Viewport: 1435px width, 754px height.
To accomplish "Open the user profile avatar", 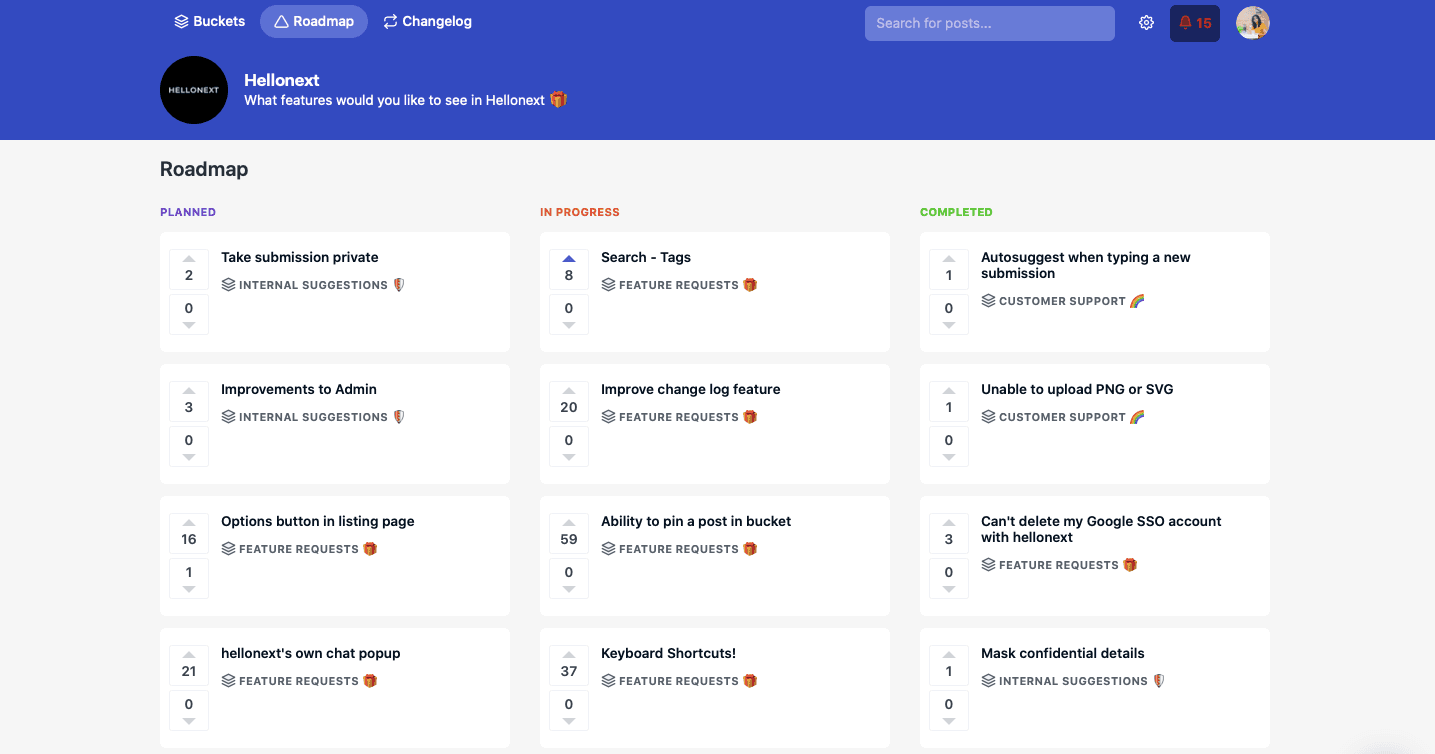I will click(x=1253, y=23).
